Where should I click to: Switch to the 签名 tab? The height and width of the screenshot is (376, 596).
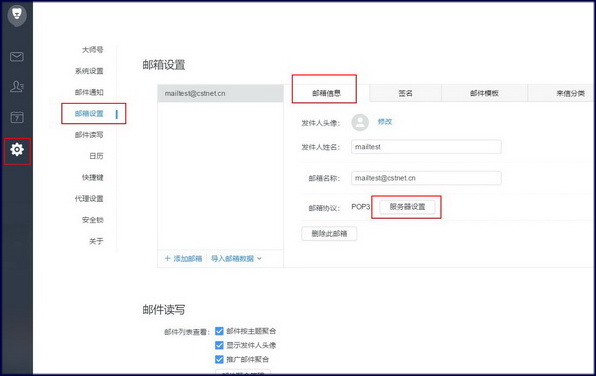tap(405, 93)
